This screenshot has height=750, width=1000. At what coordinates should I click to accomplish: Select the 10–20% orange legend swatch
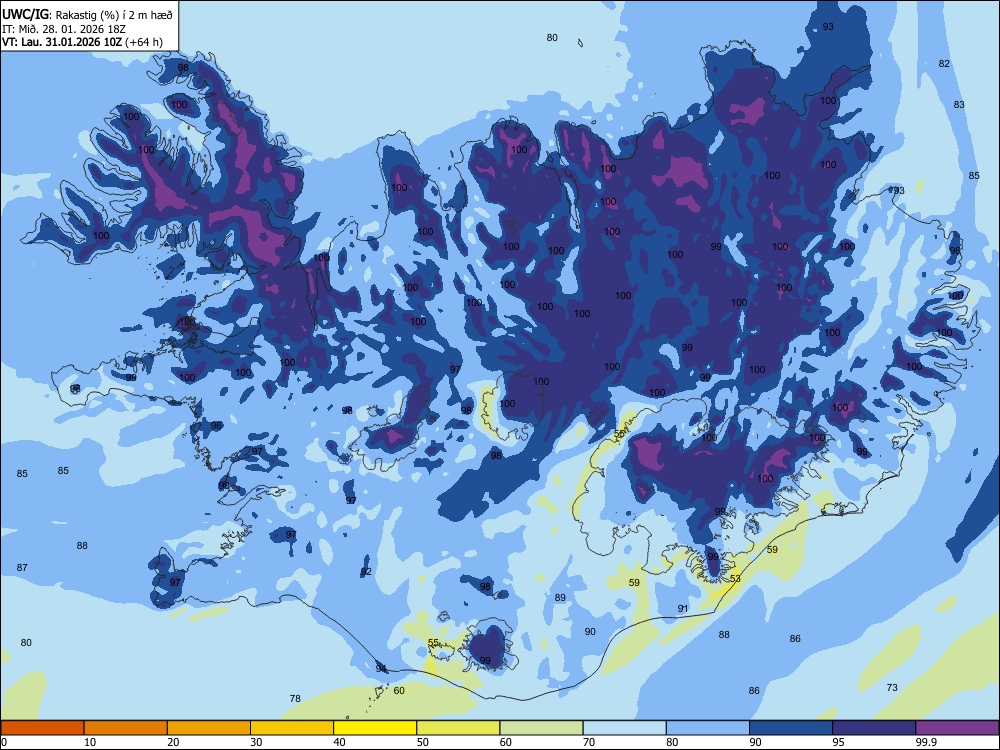coord(126,728)
